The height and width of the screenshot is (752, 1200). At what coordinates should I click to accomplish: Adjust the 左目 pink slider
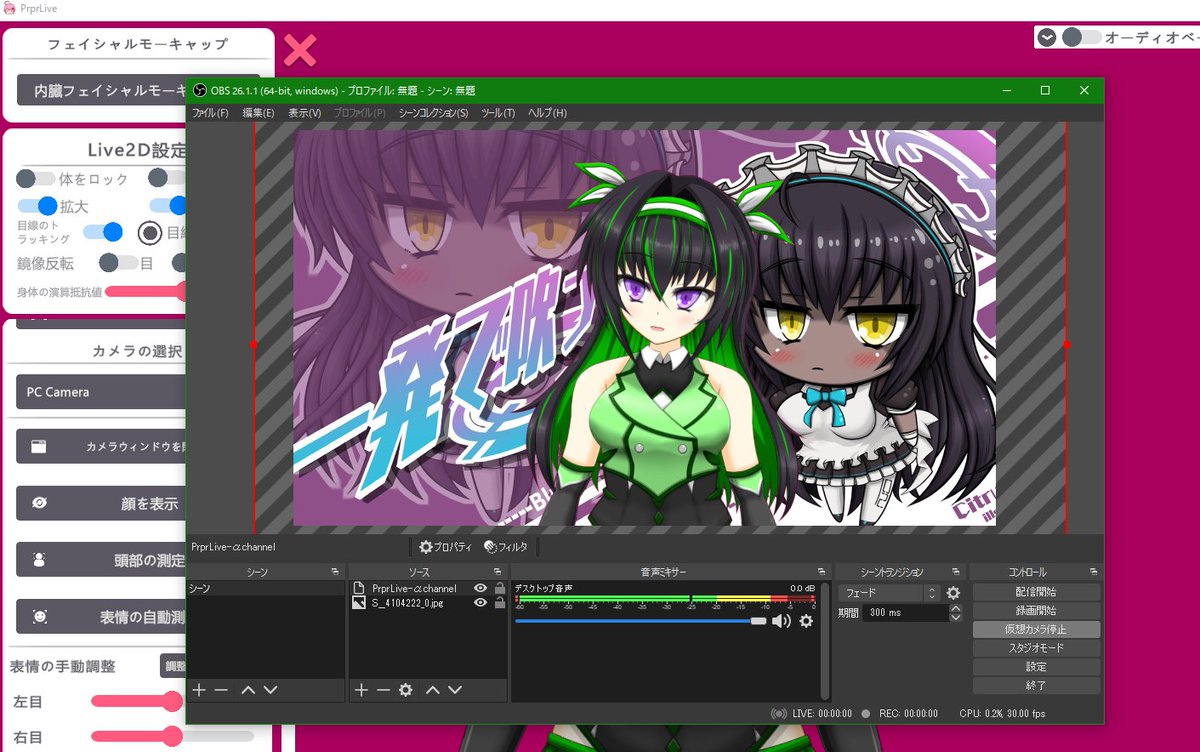click(138, 701)
